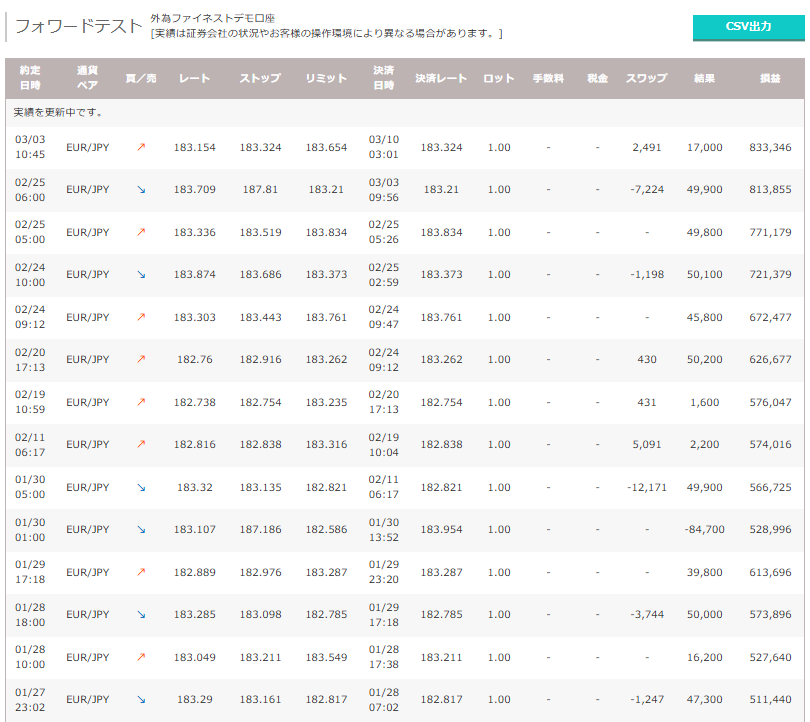810x722 pixels.
Task: Select the buy arrow on the 02/11 06:17 trade
Action: tap(141, 445)
